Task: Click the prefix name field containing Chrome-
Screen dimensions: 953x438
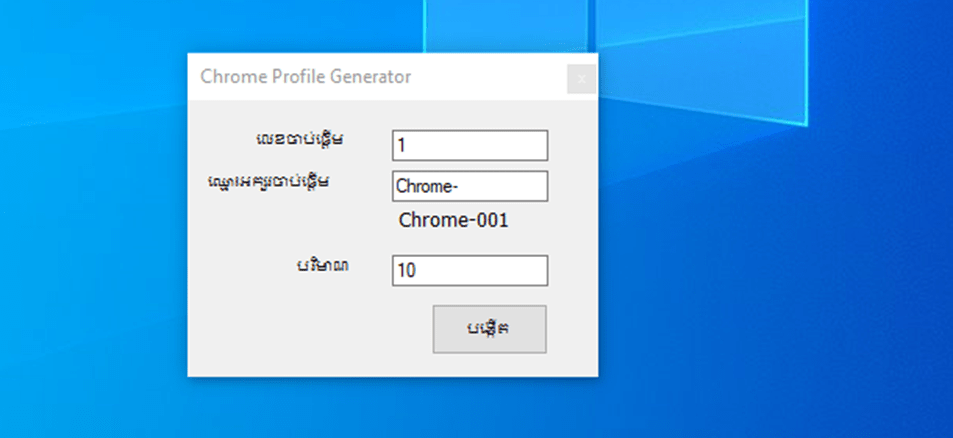Action: [x=470, y=186]
